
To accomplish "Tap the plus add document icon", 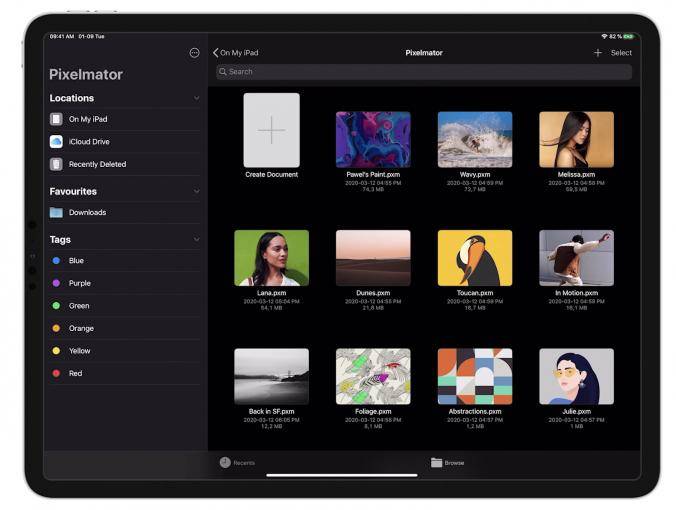I will tap(598, 53).
